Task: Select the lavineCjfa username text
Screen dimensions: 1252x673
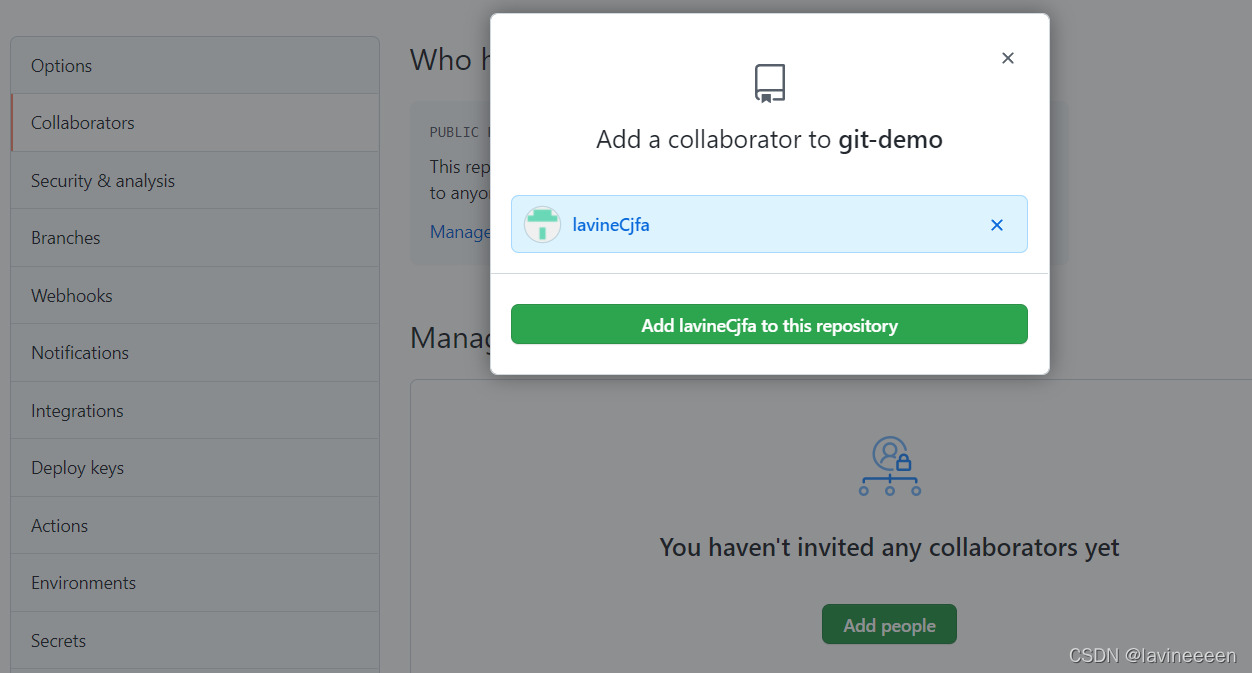Action: tap(611, 225)
